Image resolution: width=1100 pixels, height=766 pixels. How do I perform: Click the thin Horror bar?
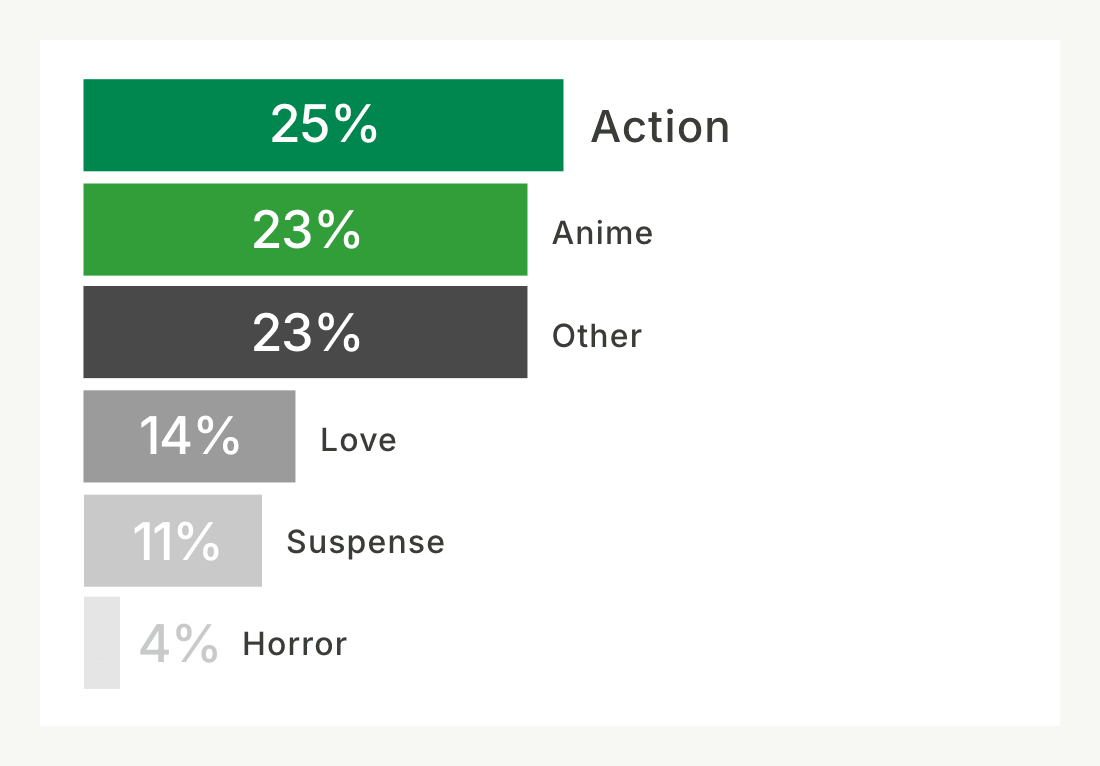[x=102, y=643]
